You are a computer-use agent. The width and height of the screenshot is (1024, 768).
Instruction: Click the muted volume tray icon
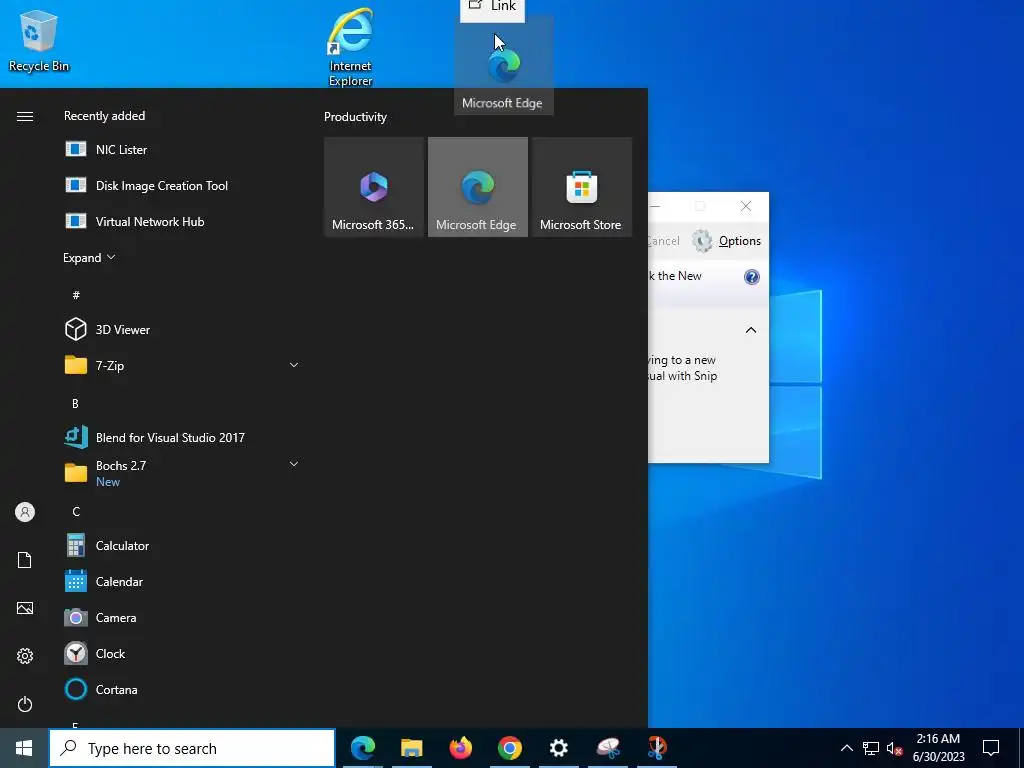[894, 748]
